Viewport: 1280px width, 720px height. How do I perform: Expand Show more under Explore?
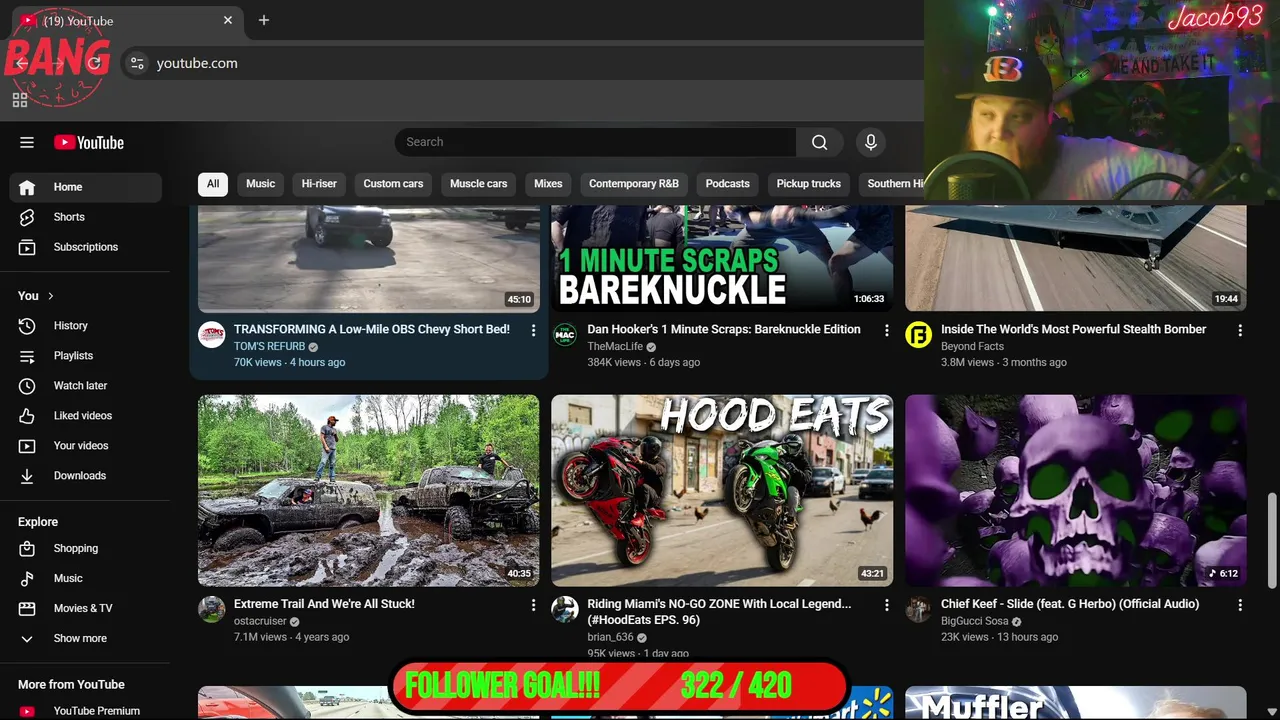coord(85,639)
